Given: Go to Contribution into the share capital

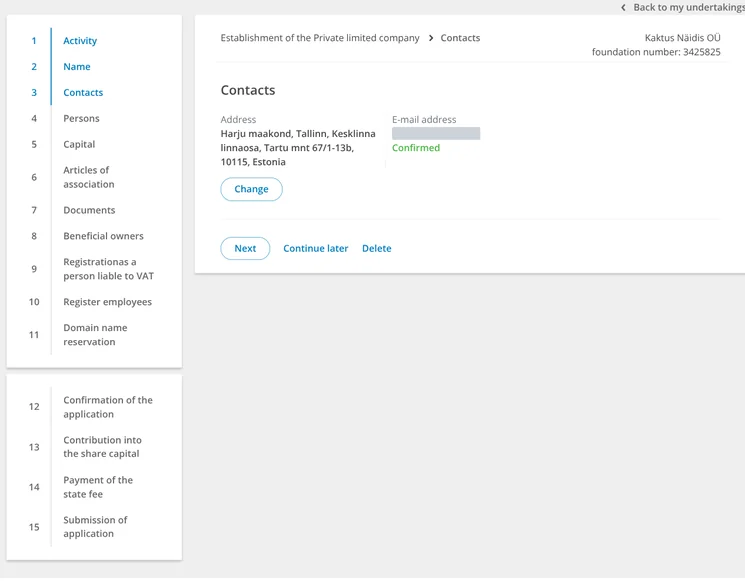Looking at the screenshot, I should [x=102, y=447].
